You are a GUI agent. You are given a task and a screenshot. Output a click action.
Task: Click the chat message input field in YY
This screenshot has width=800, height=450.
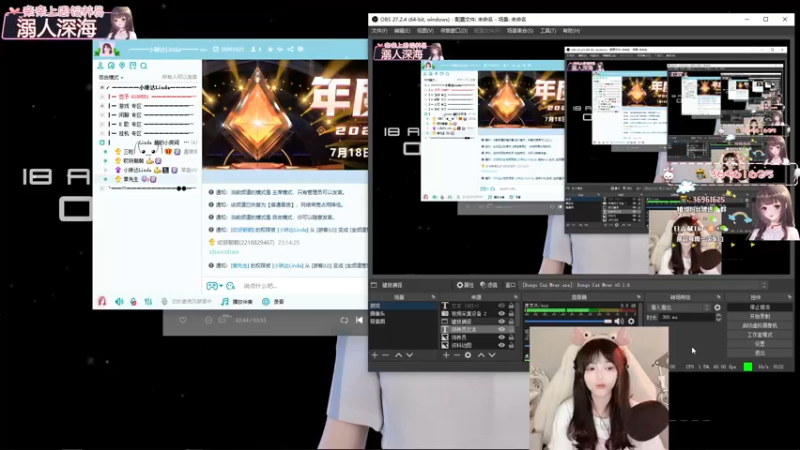pyautogui.click(x=304, y=286)
